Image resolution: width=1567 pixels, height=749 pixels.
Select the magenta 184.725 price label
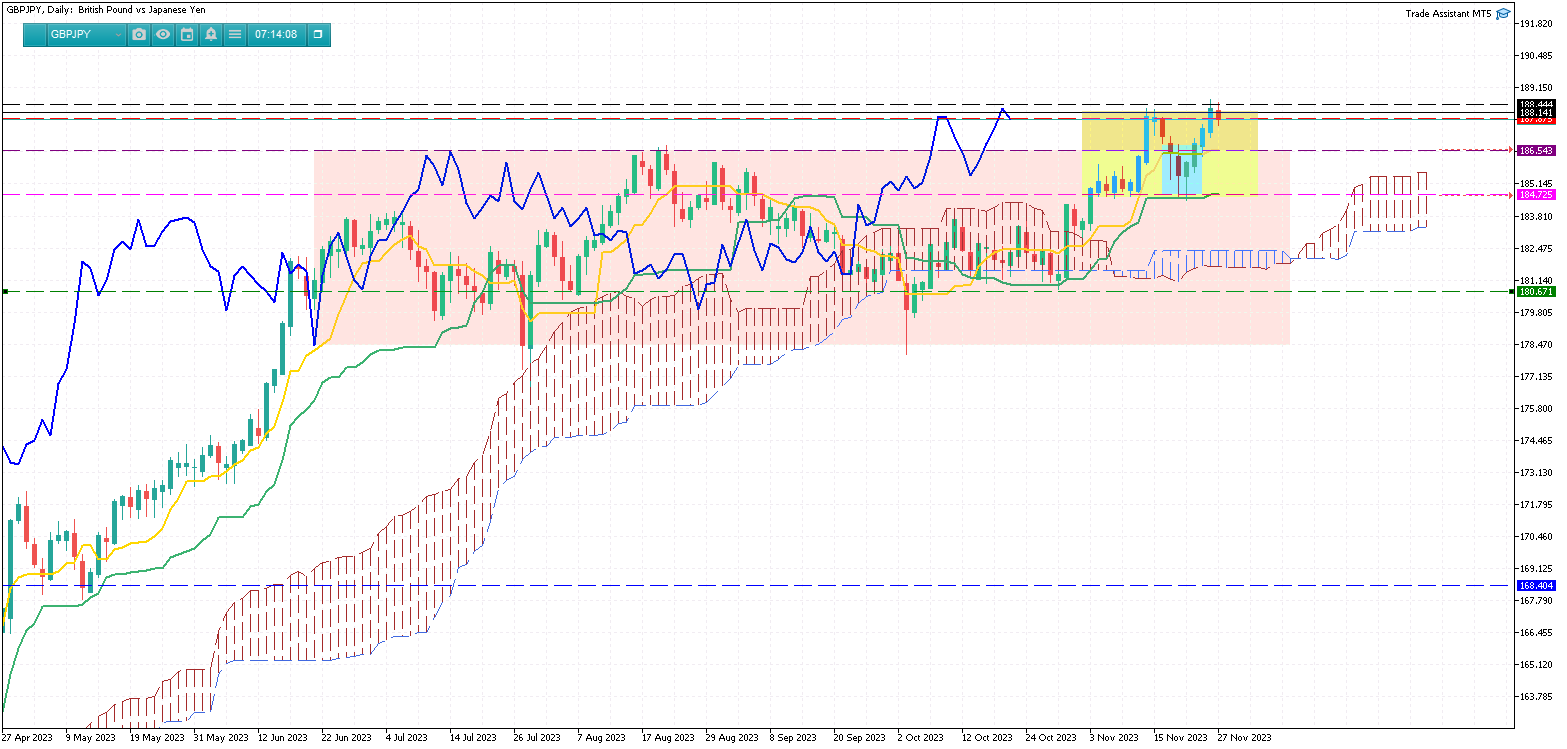point(1536,195)
